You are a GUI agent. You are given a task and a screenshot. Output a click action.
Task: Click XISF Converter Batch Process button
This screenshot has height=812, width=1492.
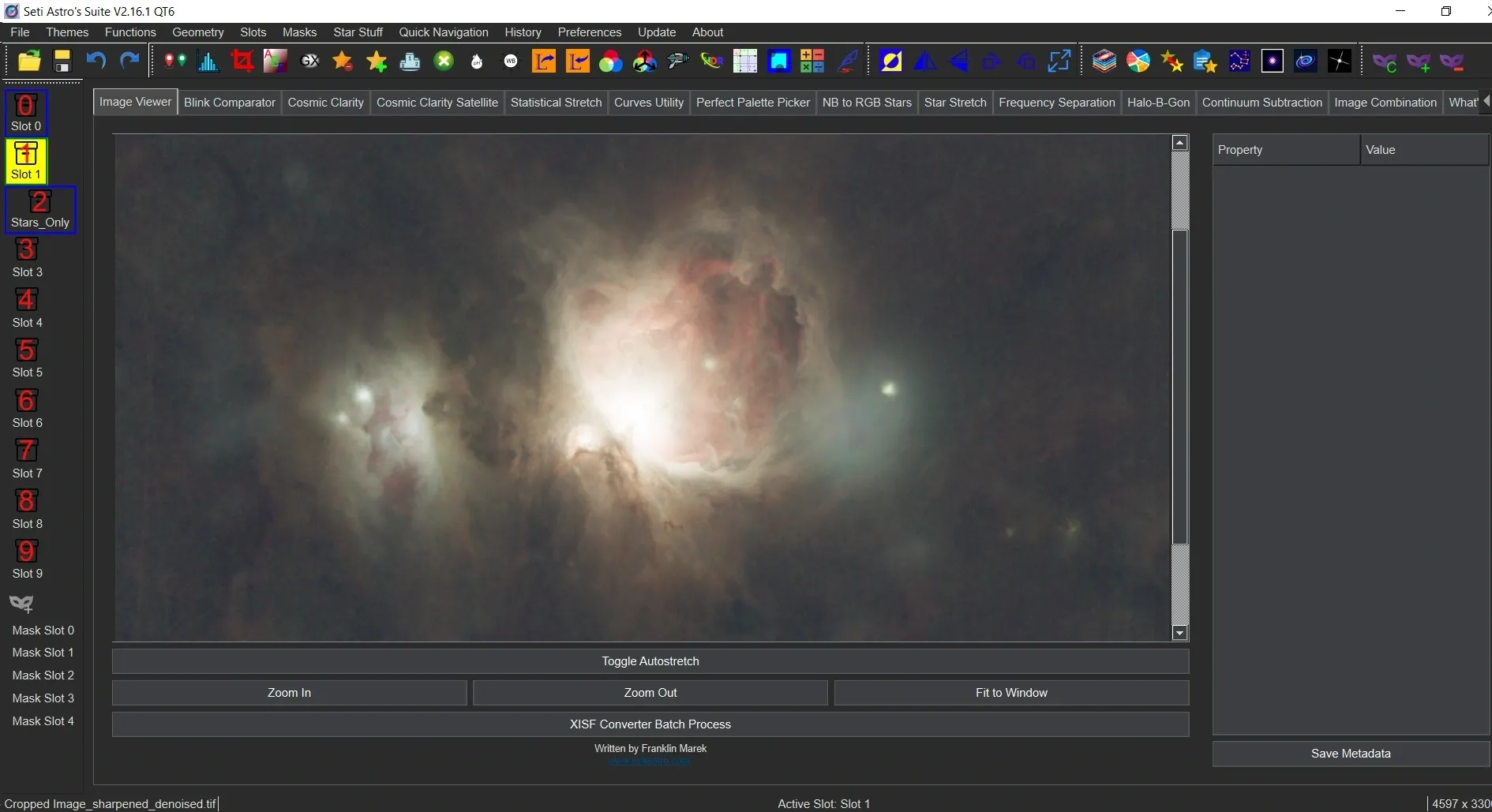coord(650,724)
